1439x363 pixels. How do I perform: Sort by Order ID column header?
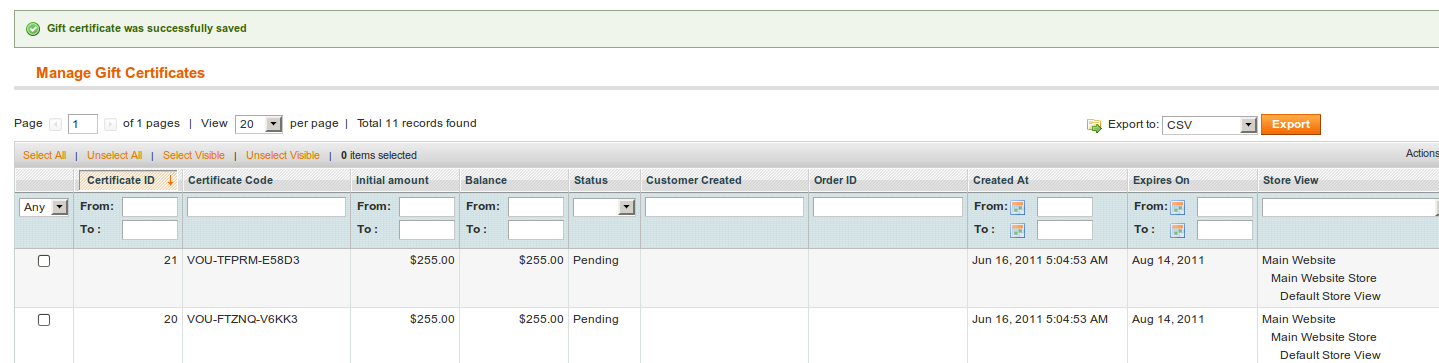point(835,181)
